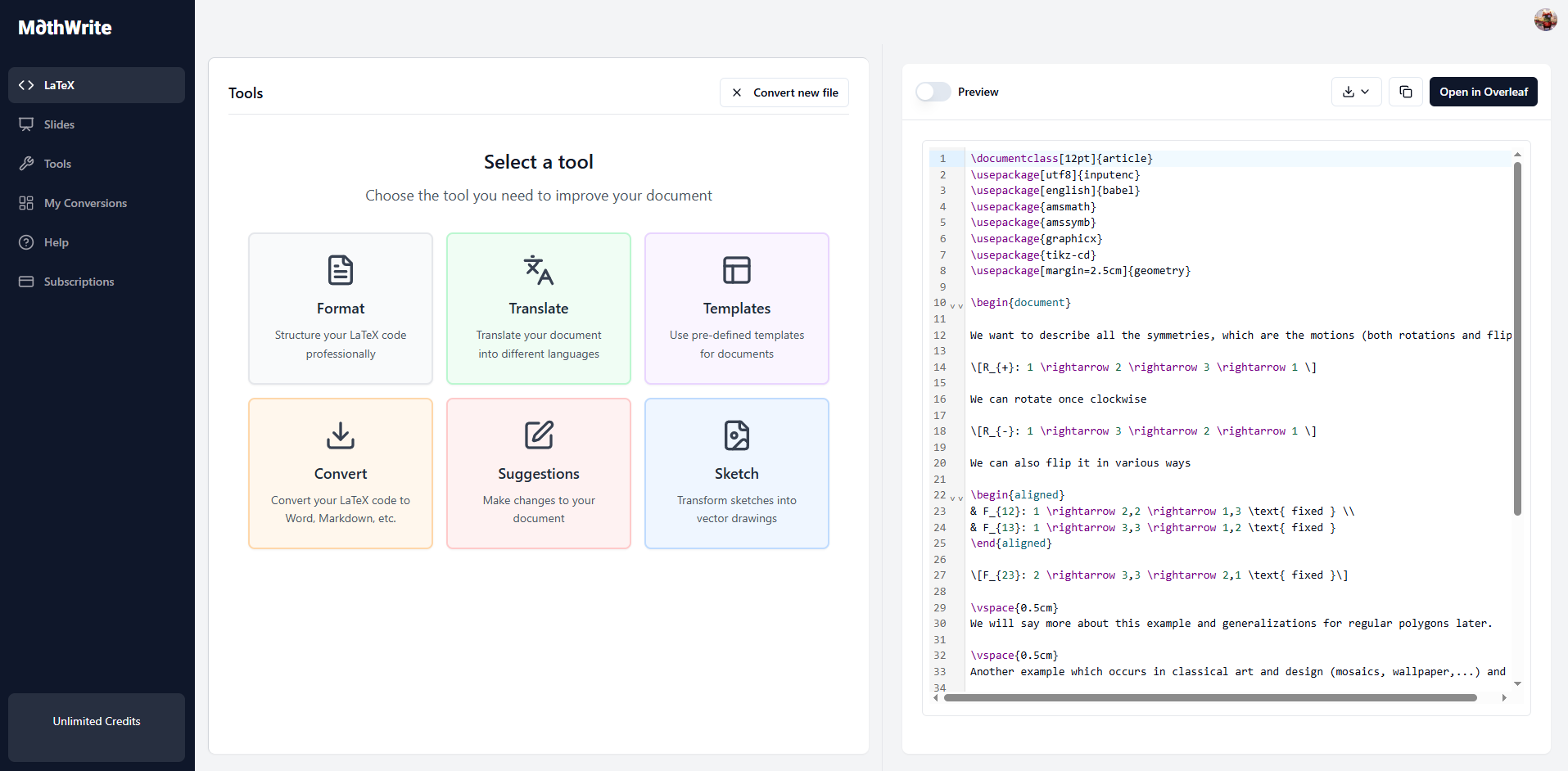Open My Conversions in the sidebar

[x=85, y=203]
